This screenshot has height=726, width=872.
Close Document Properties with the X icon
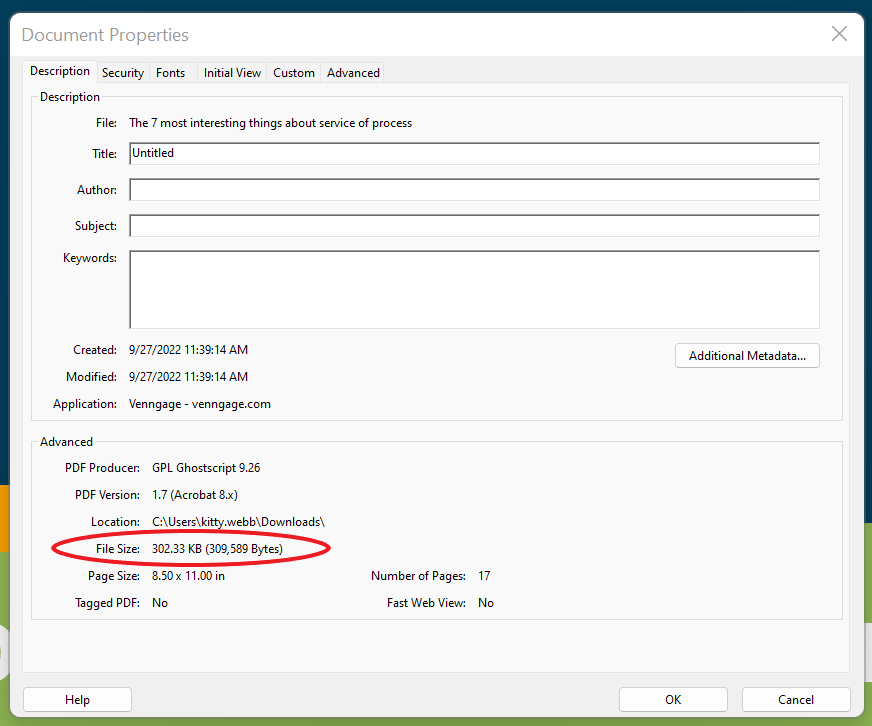(840, 34)
